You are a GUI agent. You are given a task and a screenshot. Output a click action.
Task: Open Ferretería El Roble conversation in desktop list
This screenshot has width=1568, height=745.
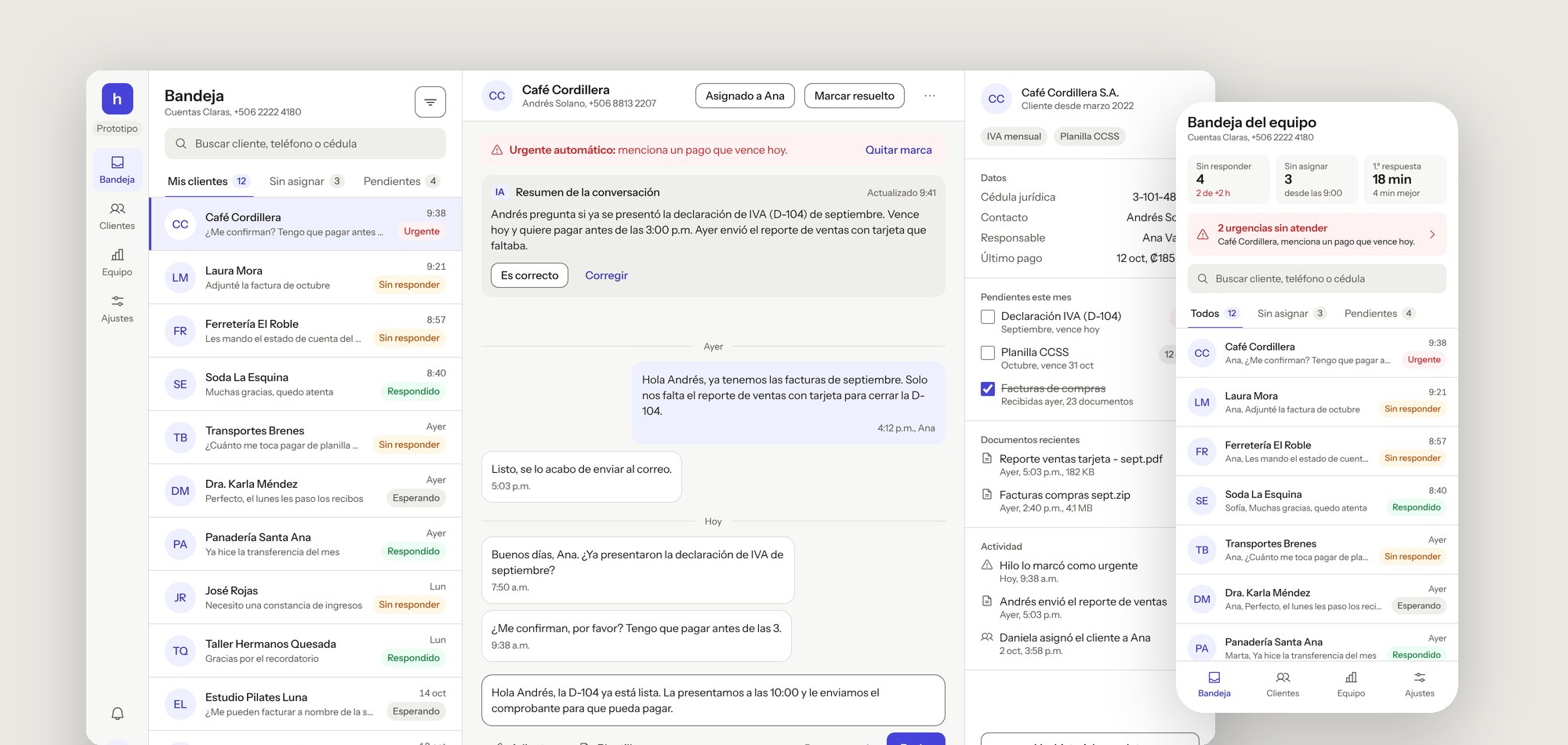[x=305, y=331]
